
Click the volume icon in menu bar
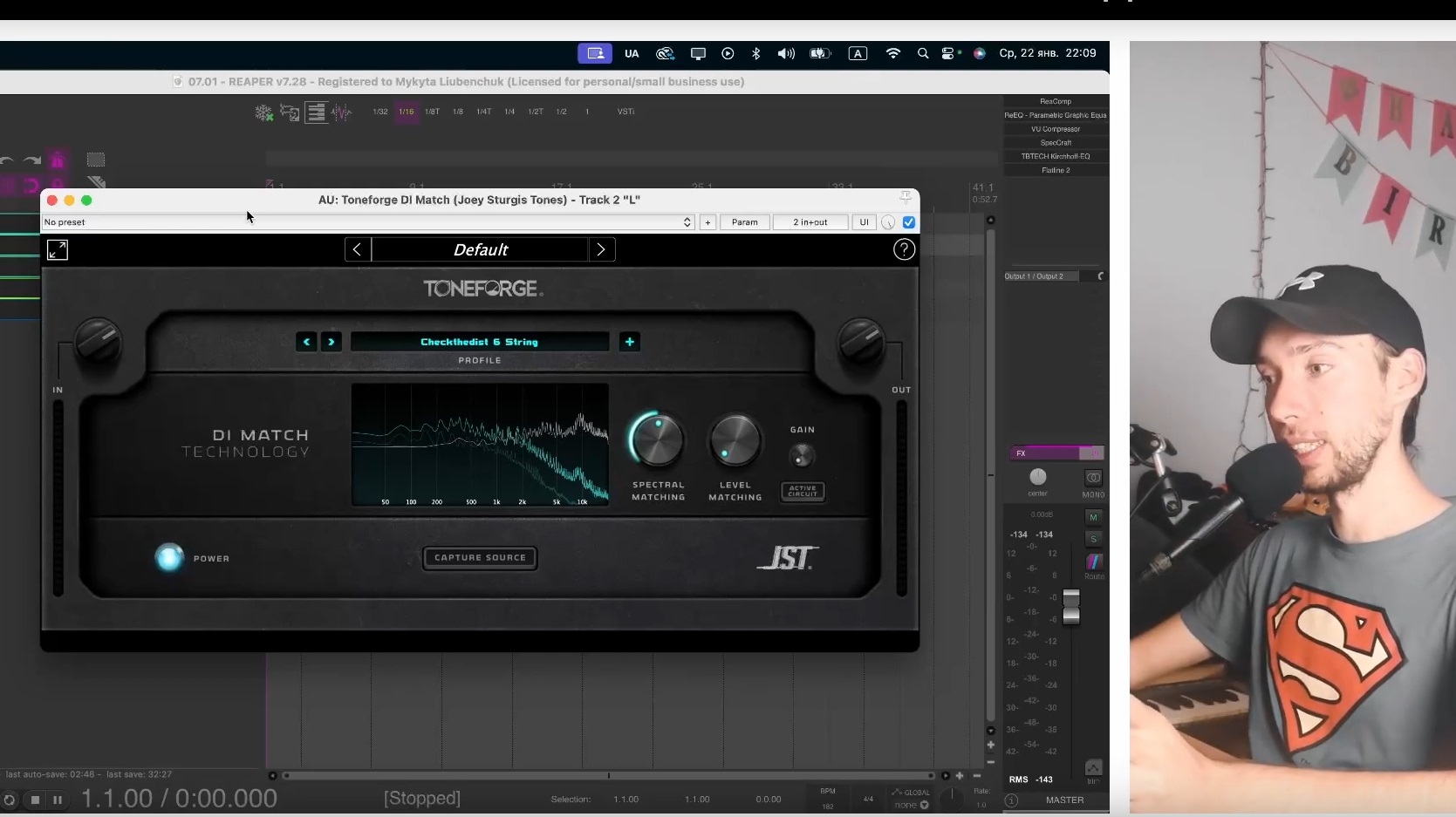point(786,53)
